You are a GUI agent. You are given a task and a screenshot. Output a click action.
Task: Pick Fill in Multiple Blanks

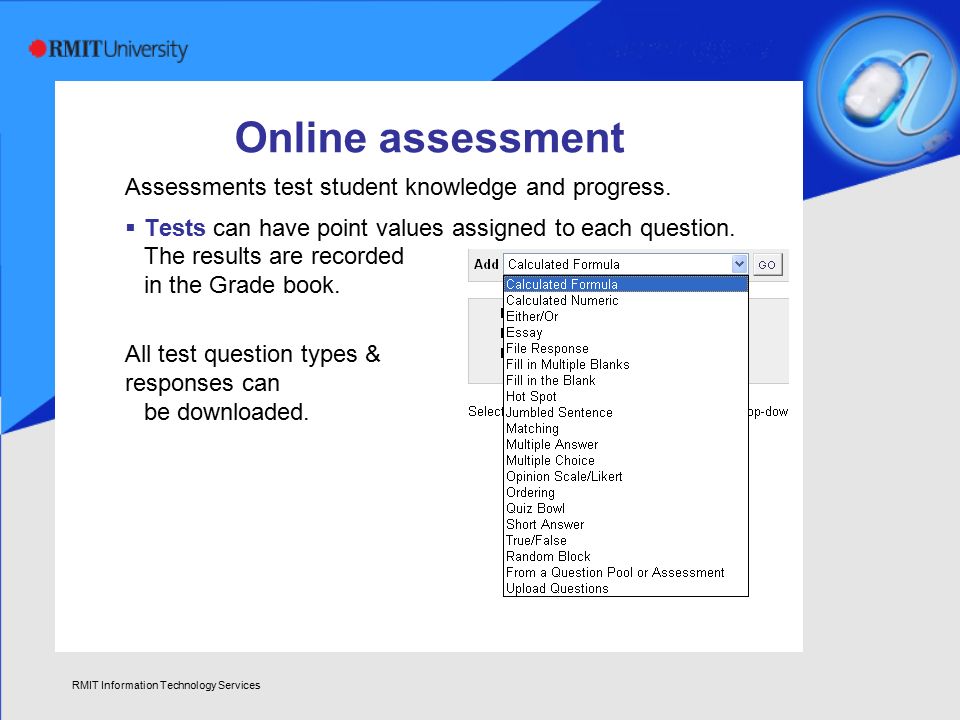point(626,364)
